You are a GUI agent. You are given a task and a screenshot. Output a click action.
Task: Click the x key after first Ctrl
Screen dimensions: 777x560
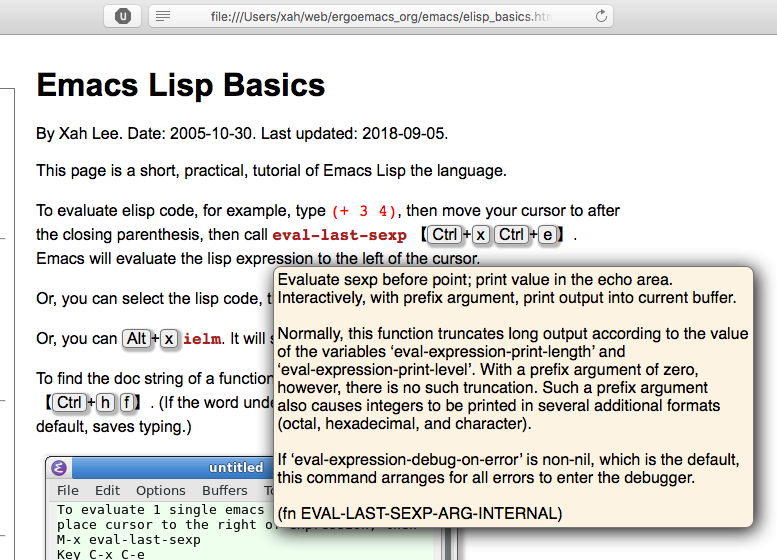481,234
